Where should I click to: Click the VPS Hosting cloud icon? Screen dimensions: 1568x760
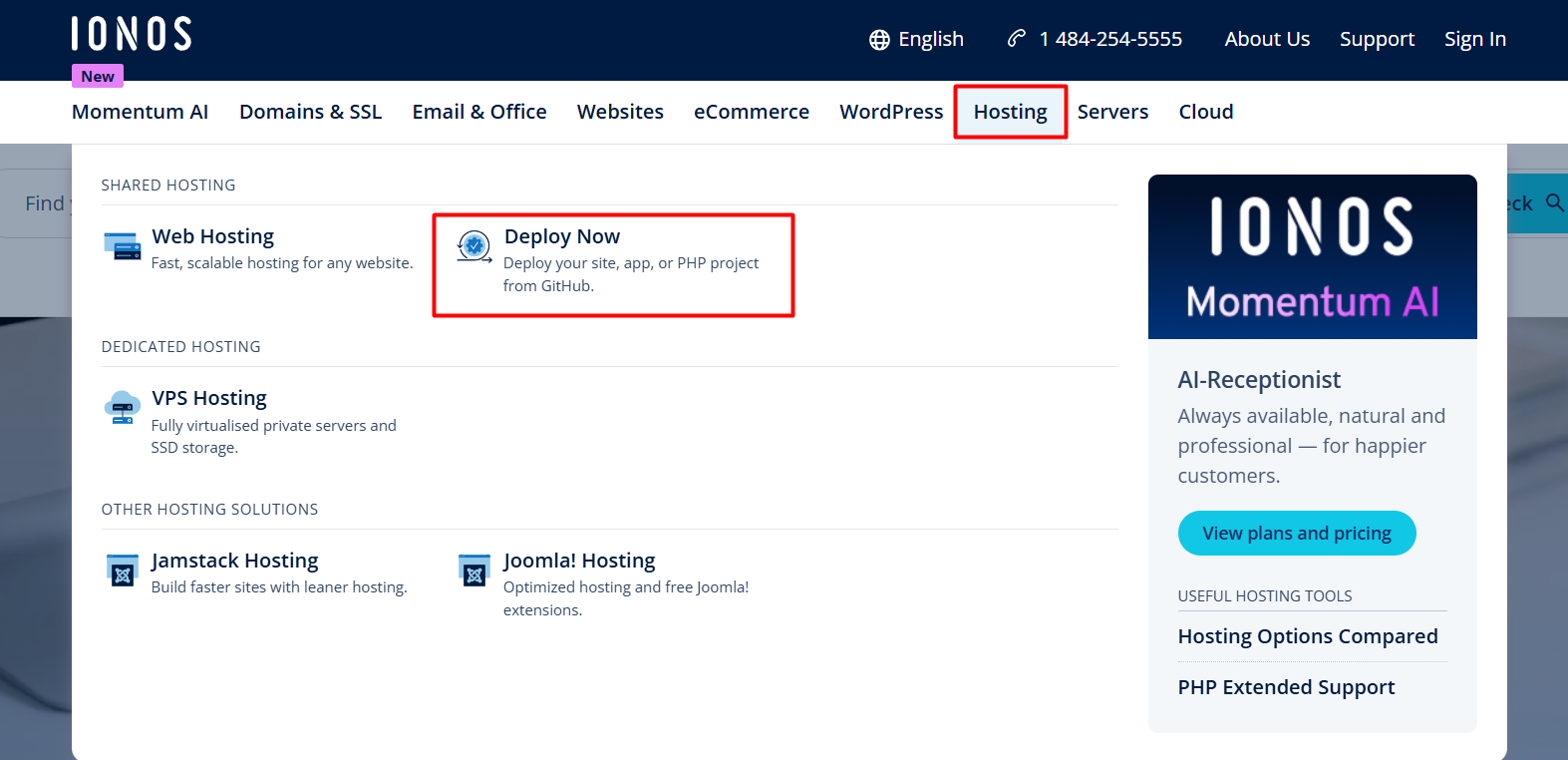(123, 408)
